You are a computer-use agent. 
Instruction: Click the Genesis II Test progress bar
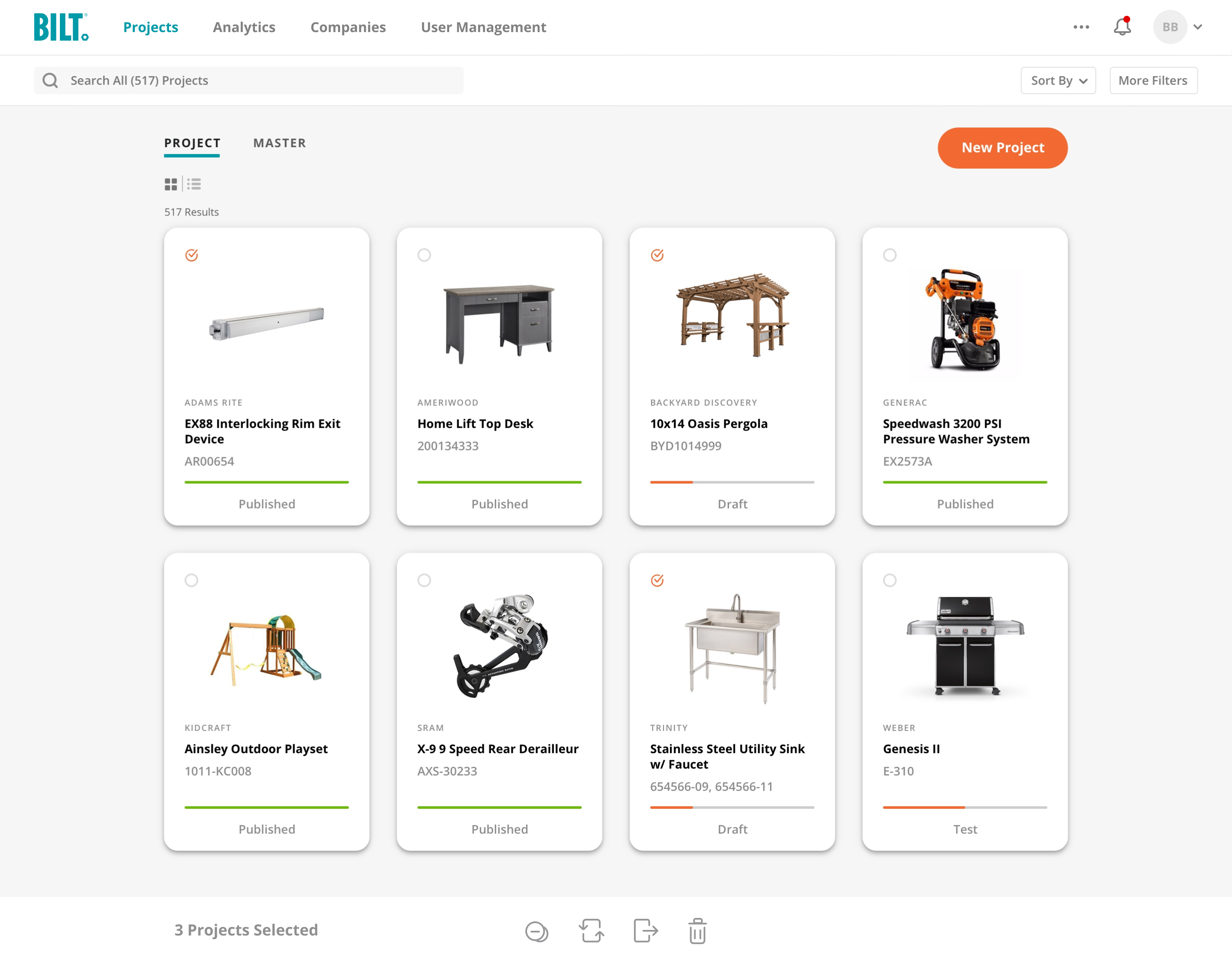pos(965,807)
